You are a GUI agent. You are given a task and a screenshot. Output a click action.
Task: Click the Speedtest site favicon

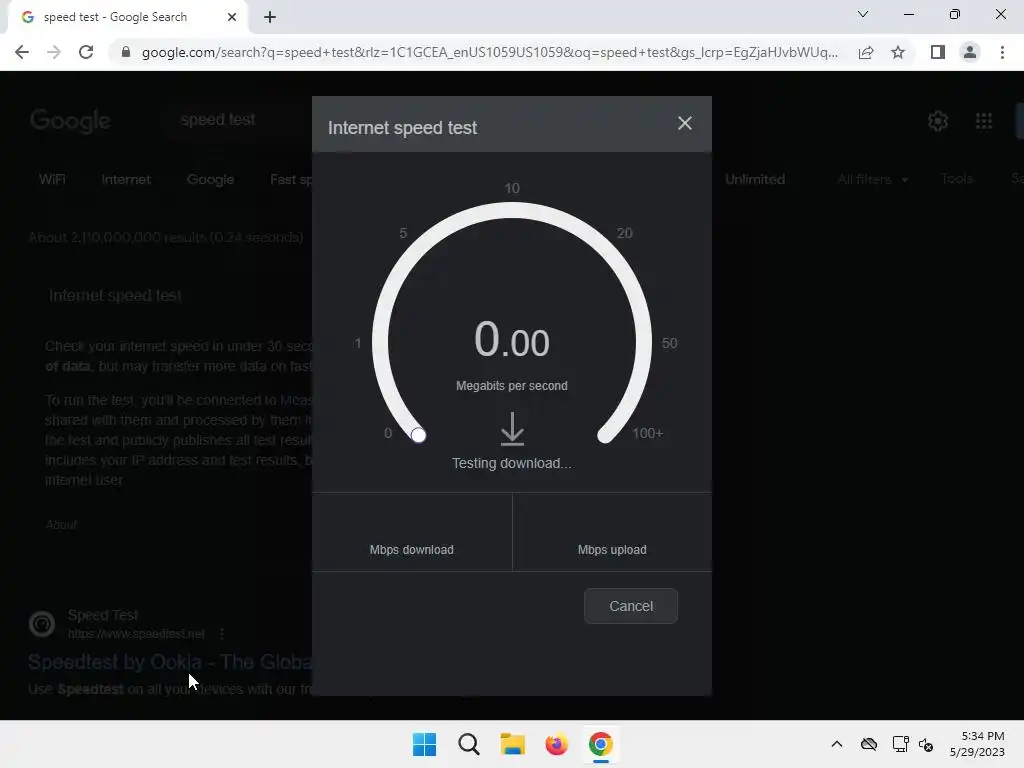point(42,624)
